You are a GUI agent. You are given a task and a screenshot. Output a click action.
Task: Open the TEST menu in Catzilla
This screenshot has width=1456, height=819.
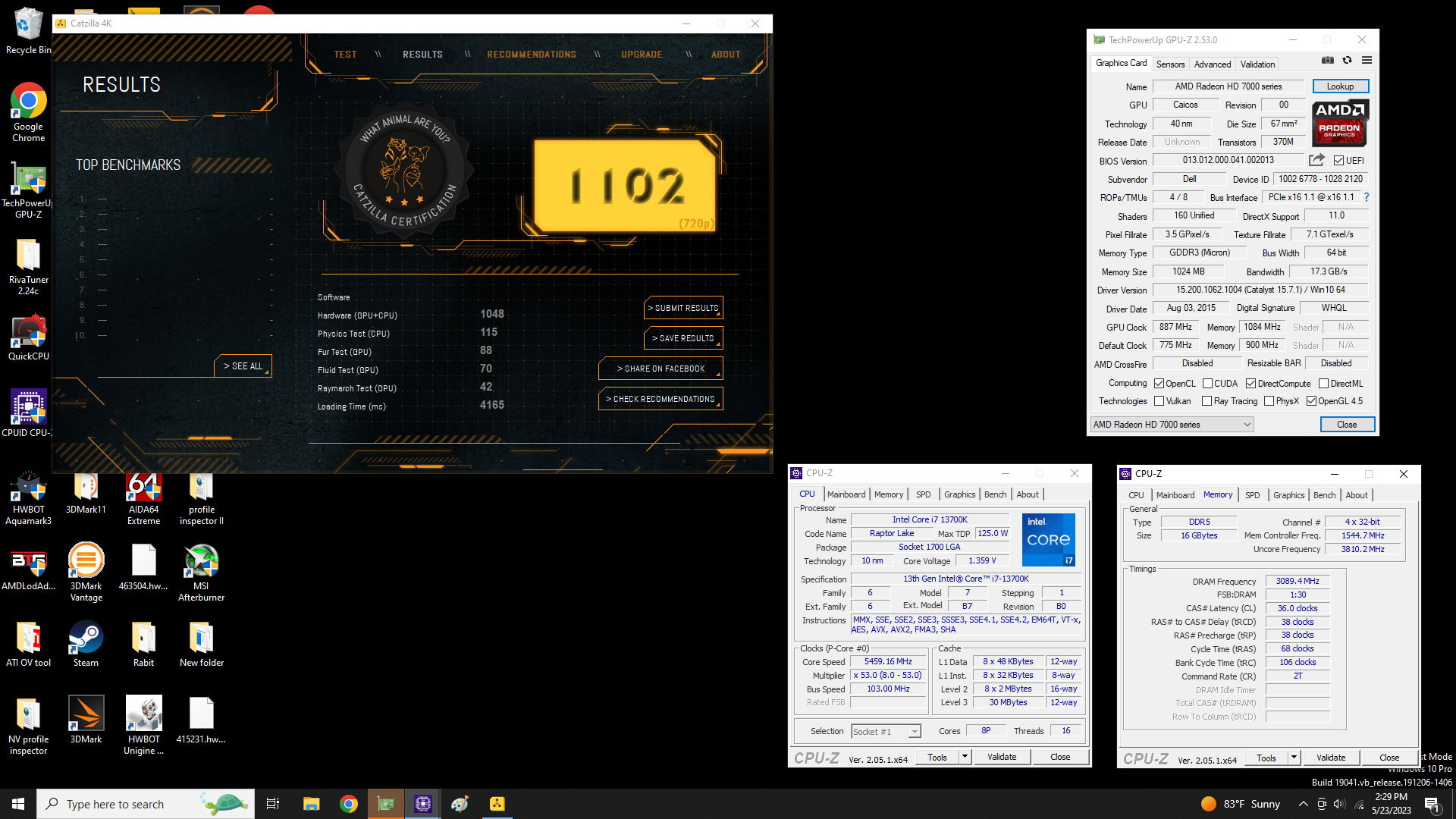tap(345, 55)
